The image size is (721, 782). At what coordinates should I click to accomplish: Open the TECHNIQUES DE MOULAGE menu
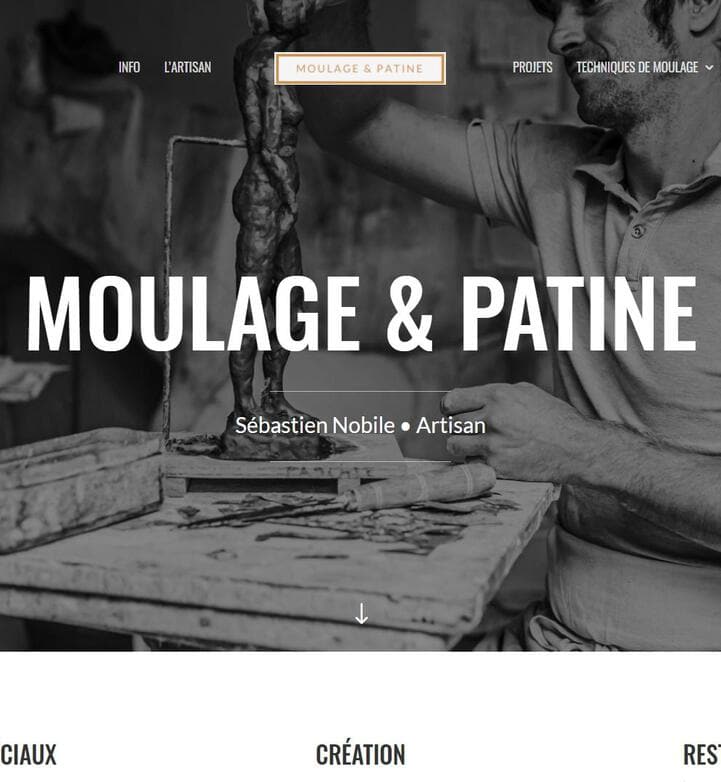click(x=637, y=67)
